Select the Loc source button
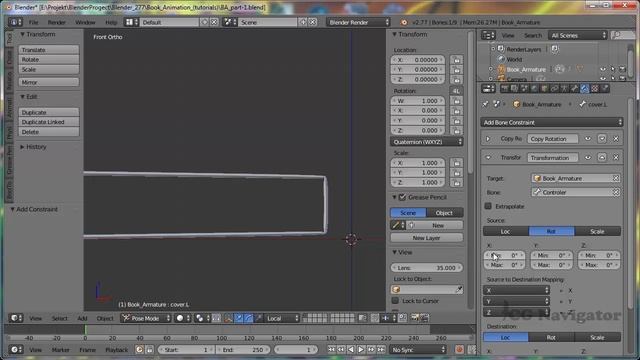 [x=506, y=231]
